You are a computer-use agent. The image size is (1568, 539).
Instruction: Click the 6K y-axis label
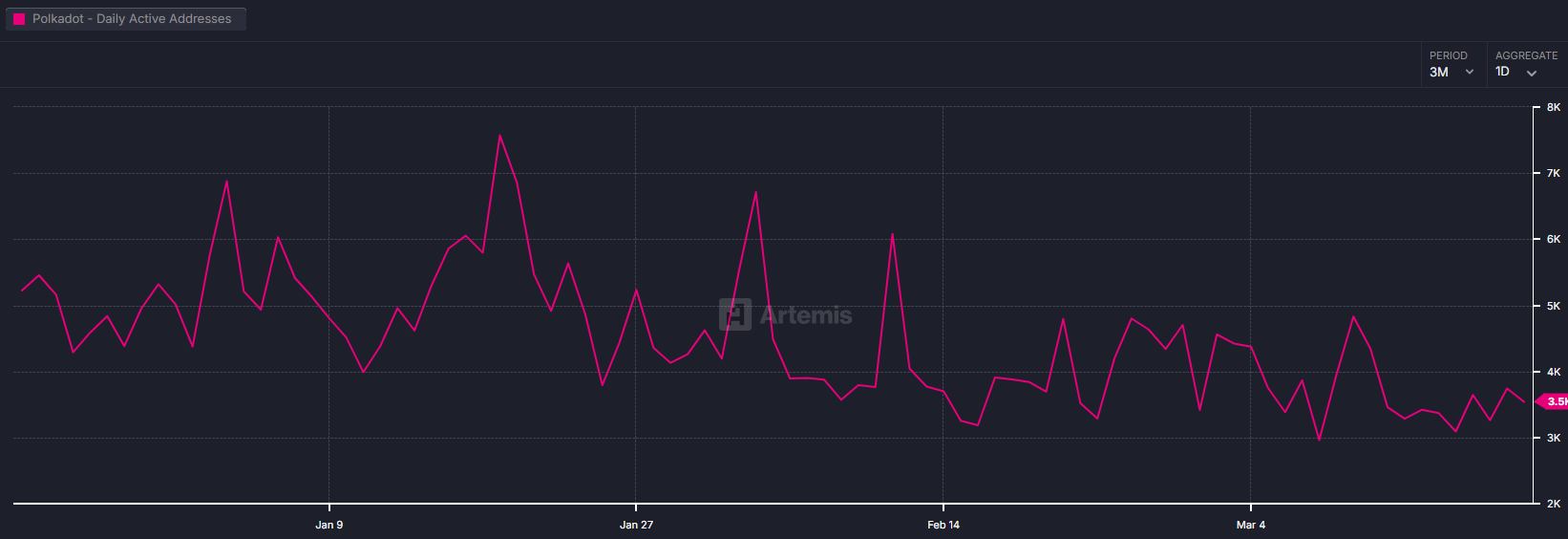1554,239
